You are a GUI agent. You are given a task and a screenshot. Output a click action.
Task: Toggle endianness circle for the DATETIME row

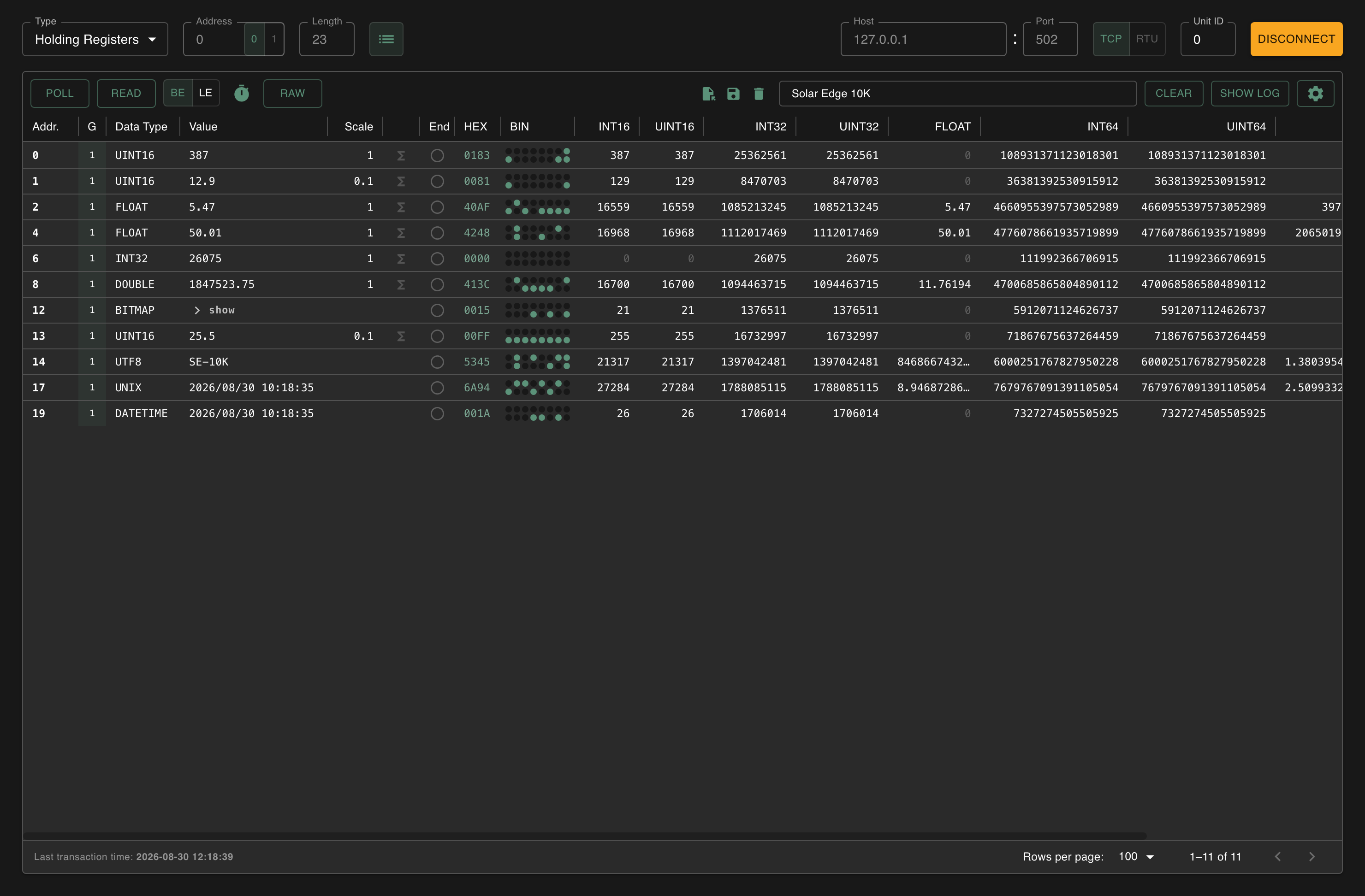pos(437,413)
